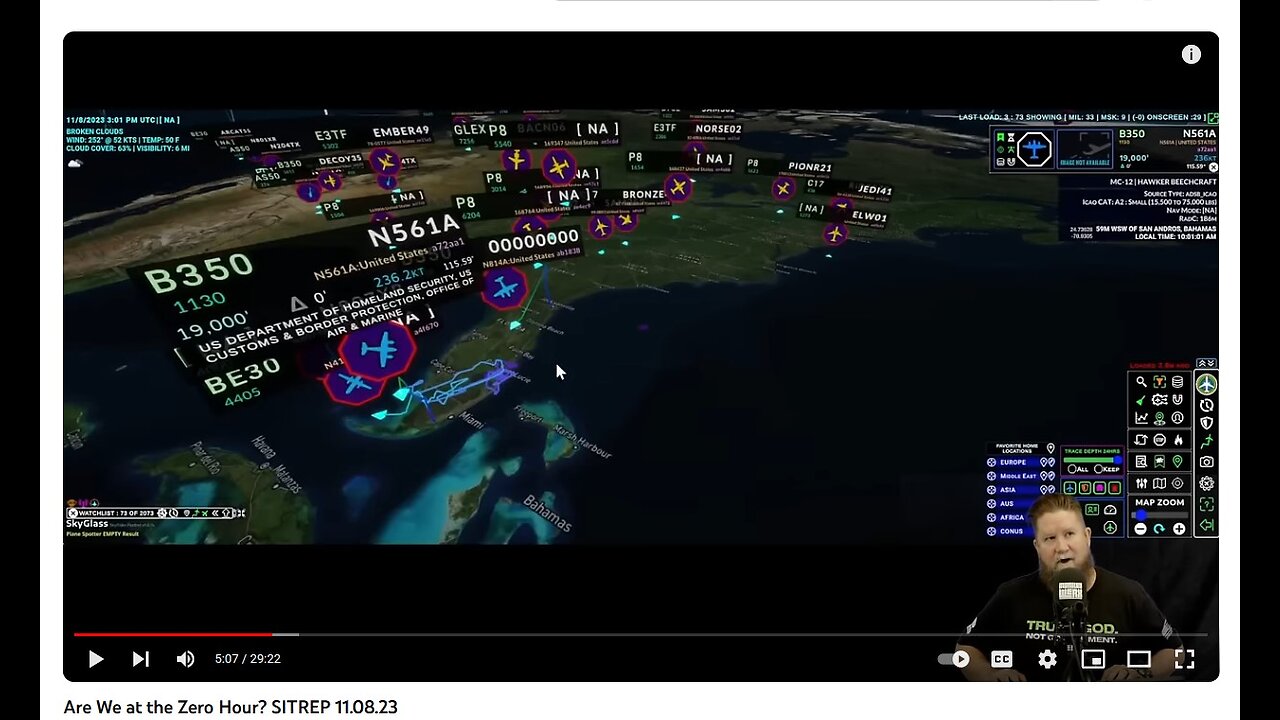Select the EUROPE favorite location
The image size is (1280, 720).
1013,462
